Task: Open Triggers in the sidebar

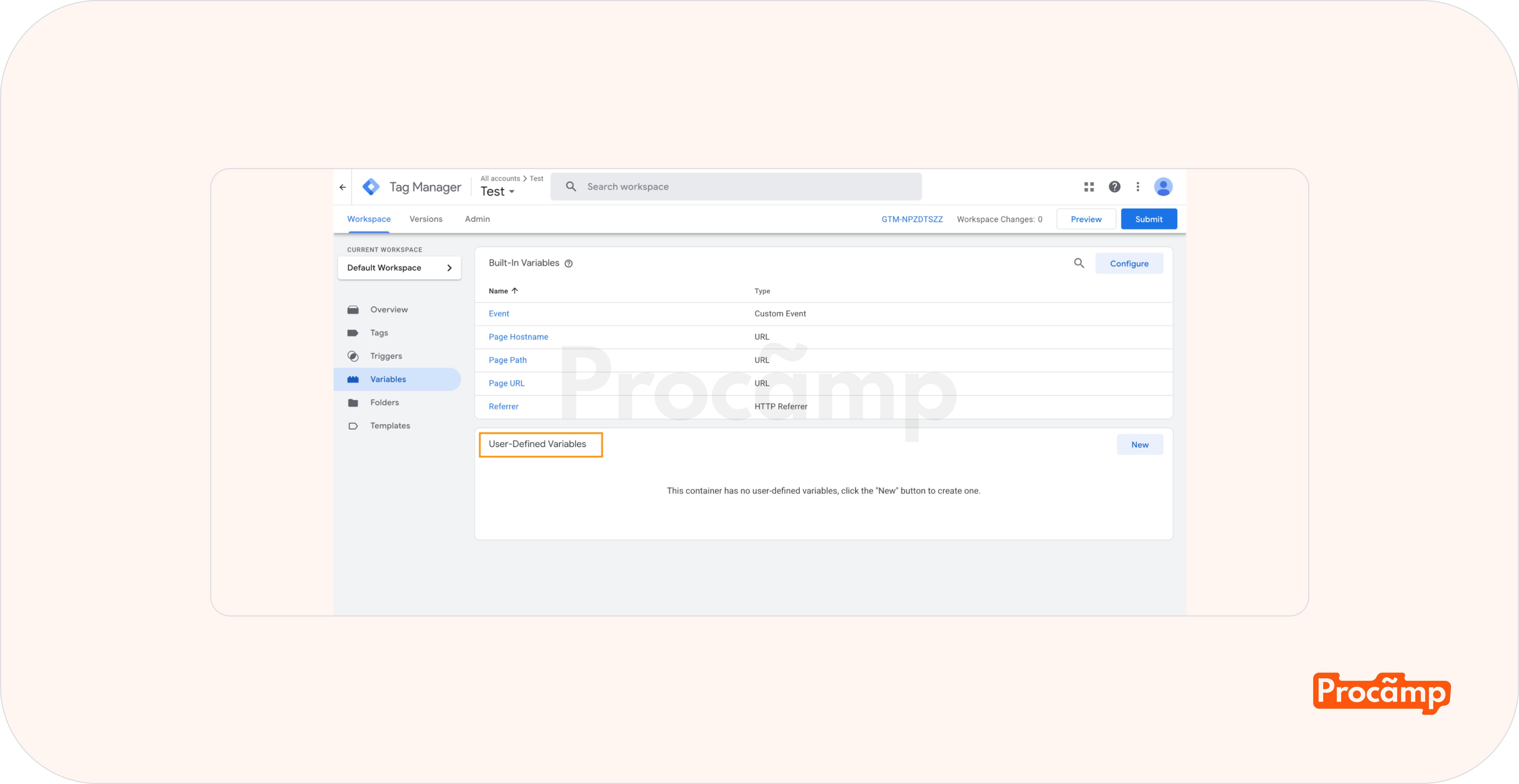Action: [386, 356]
